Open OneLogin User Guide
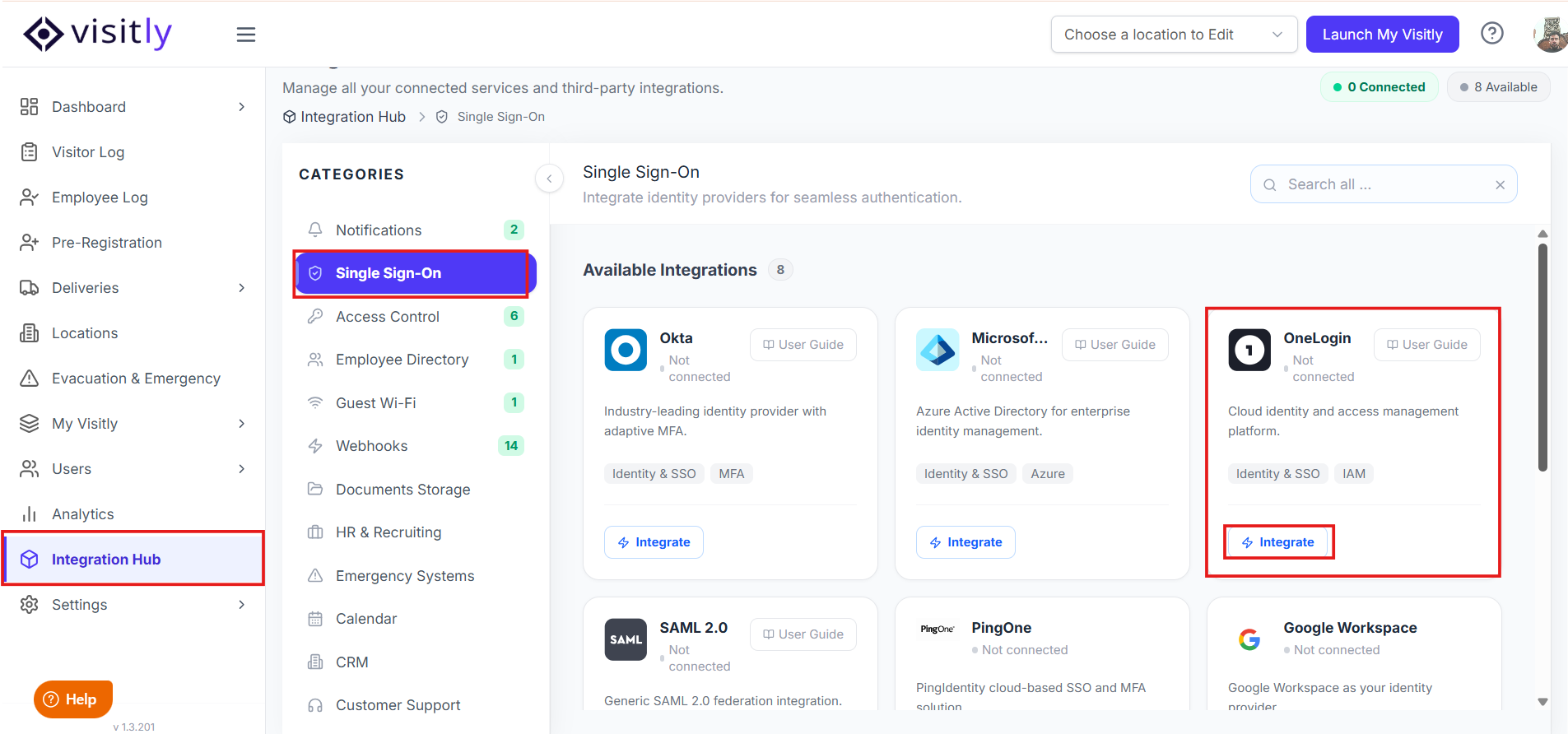This screenshot has height=734, width=1568. tap(1427, 345)
